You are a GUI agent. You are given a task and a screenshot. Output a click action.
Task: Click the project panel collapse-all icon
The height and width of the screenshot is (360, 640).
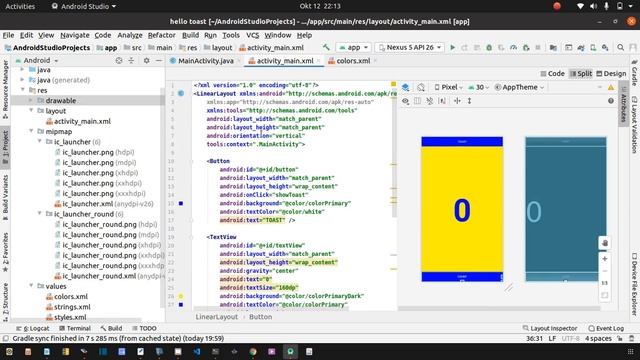(131, 60)
